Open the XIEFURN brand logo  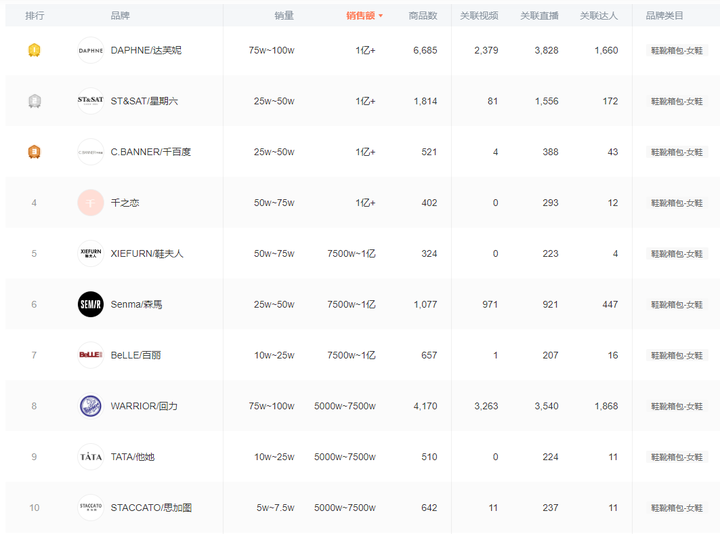pos(90,253)
